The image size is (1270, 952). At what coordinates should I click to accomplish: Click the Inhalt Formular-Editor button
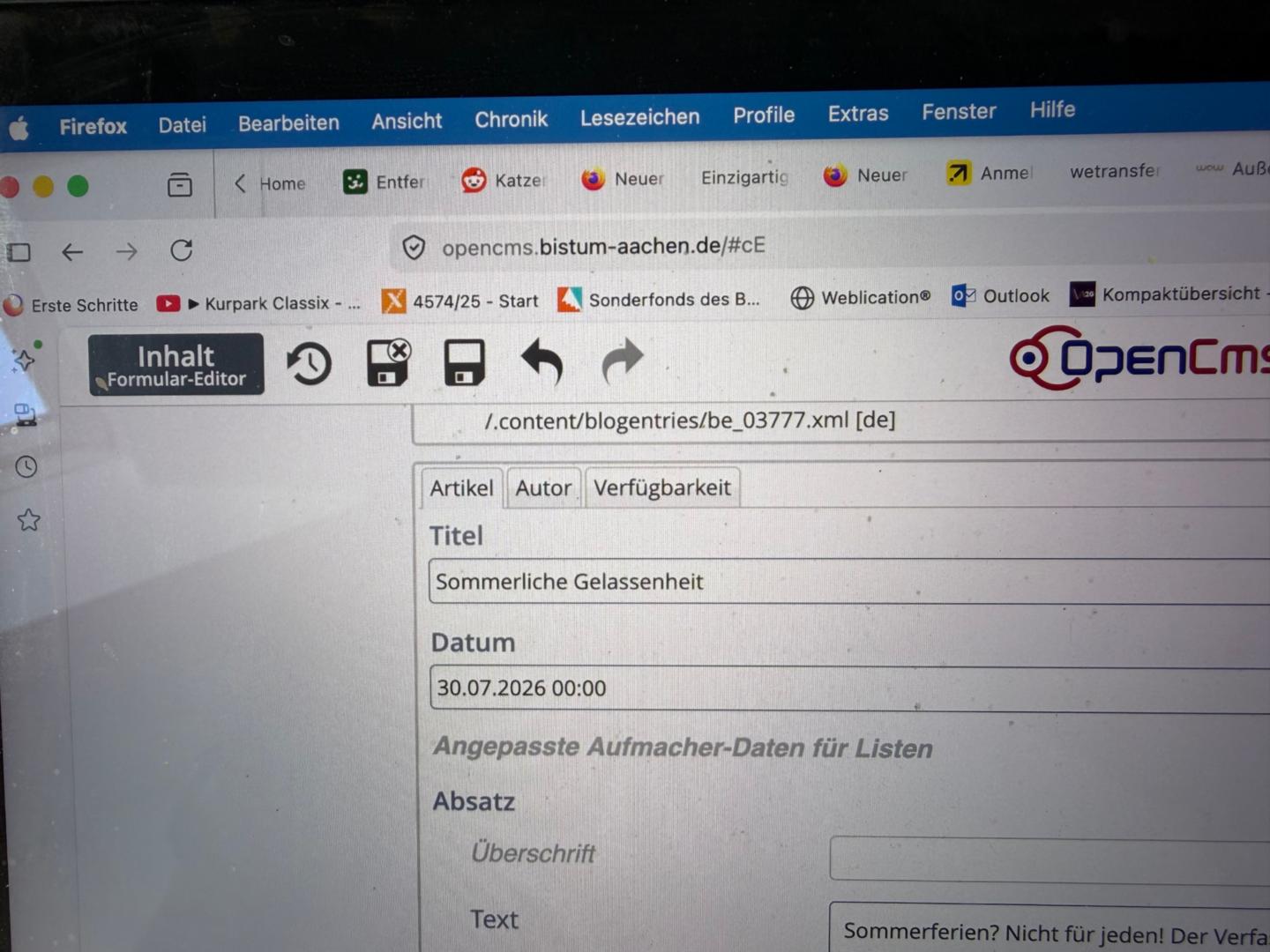click(x=176, y=364)
